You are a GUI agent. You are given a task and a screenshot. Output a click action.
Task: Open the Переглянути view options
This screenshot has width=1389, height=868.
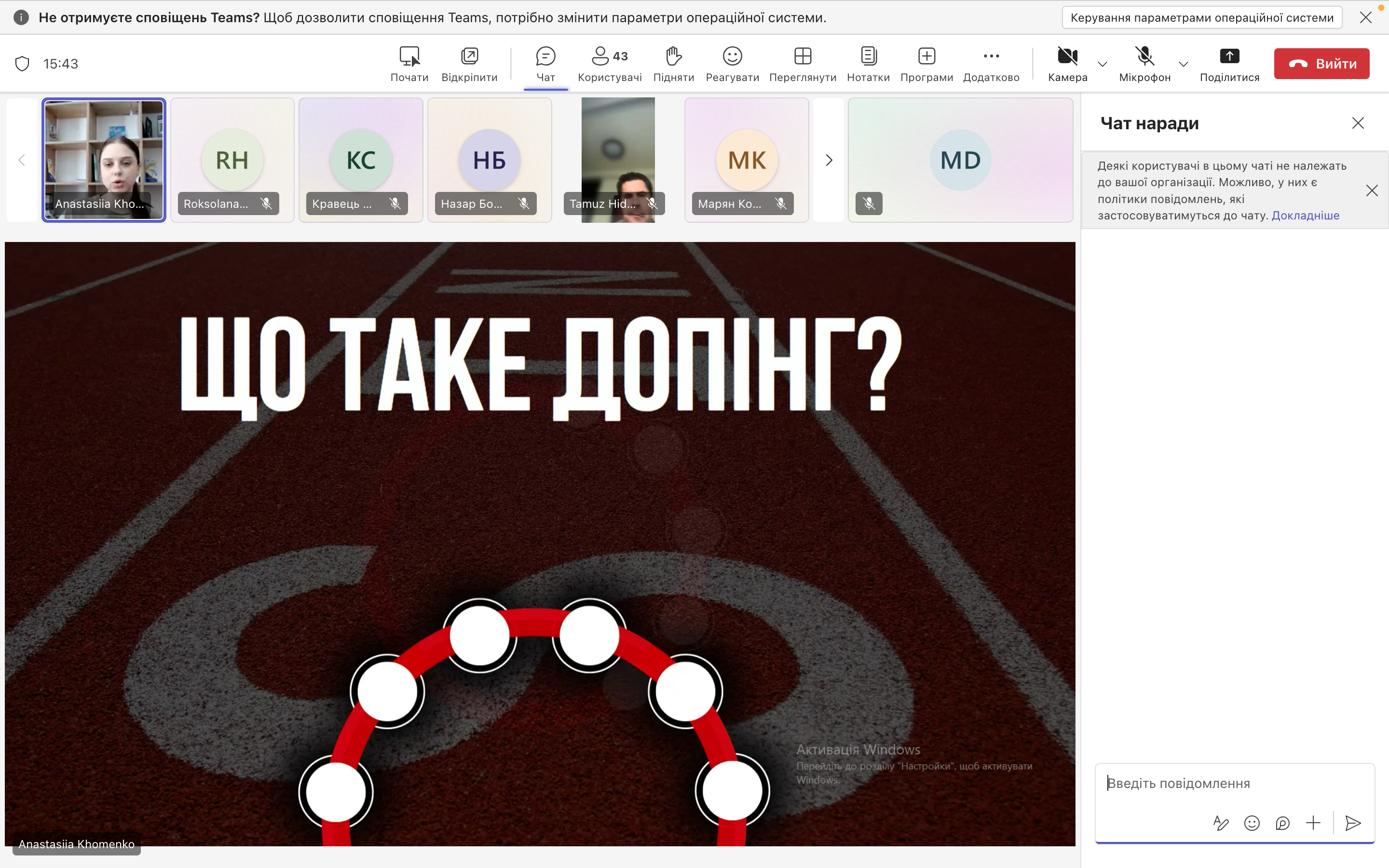[803, 64]
